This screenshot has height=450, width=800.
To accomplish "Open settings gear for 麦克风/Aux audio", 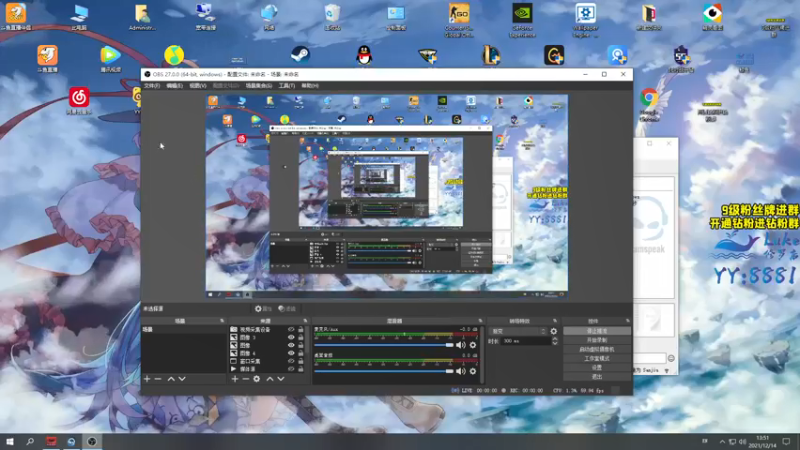I will pyautogui.click(x=473, y=345).
